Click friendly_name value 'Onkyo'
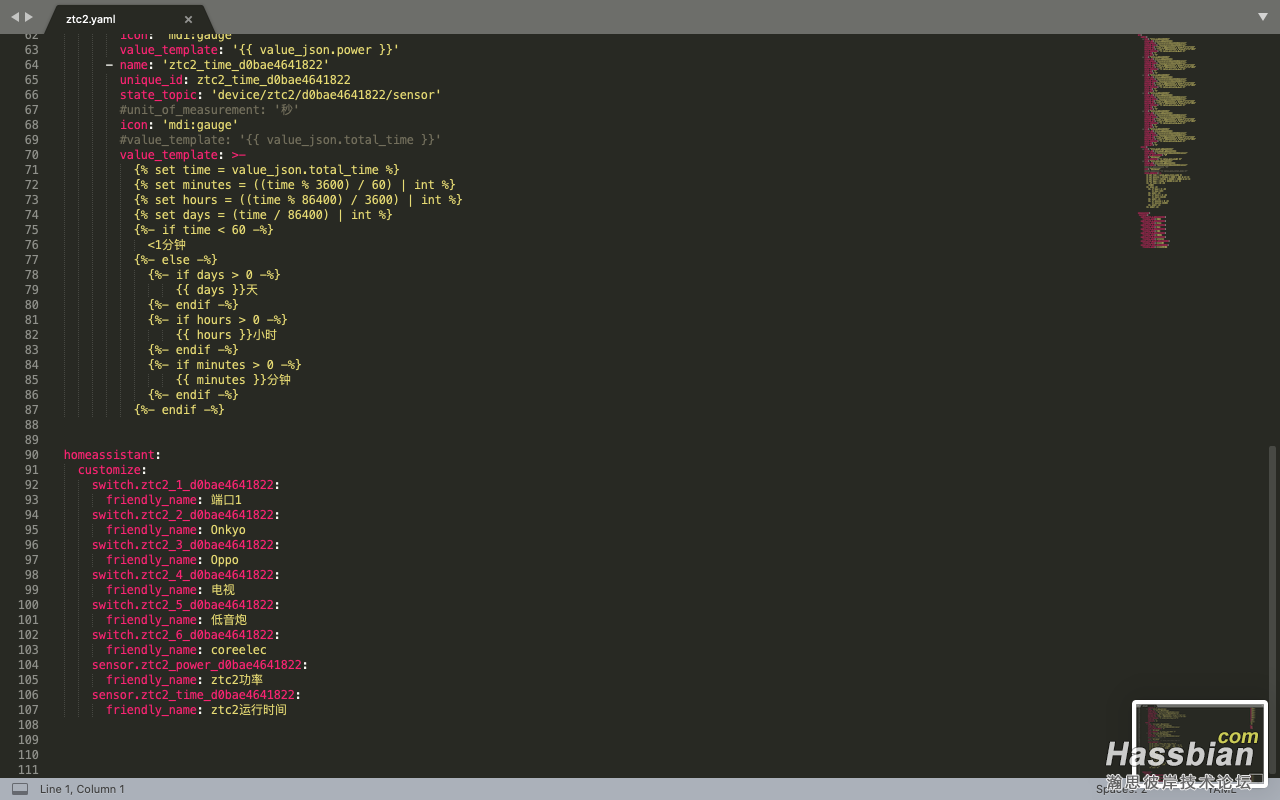1280x800 pixels. tap(228, 530)
